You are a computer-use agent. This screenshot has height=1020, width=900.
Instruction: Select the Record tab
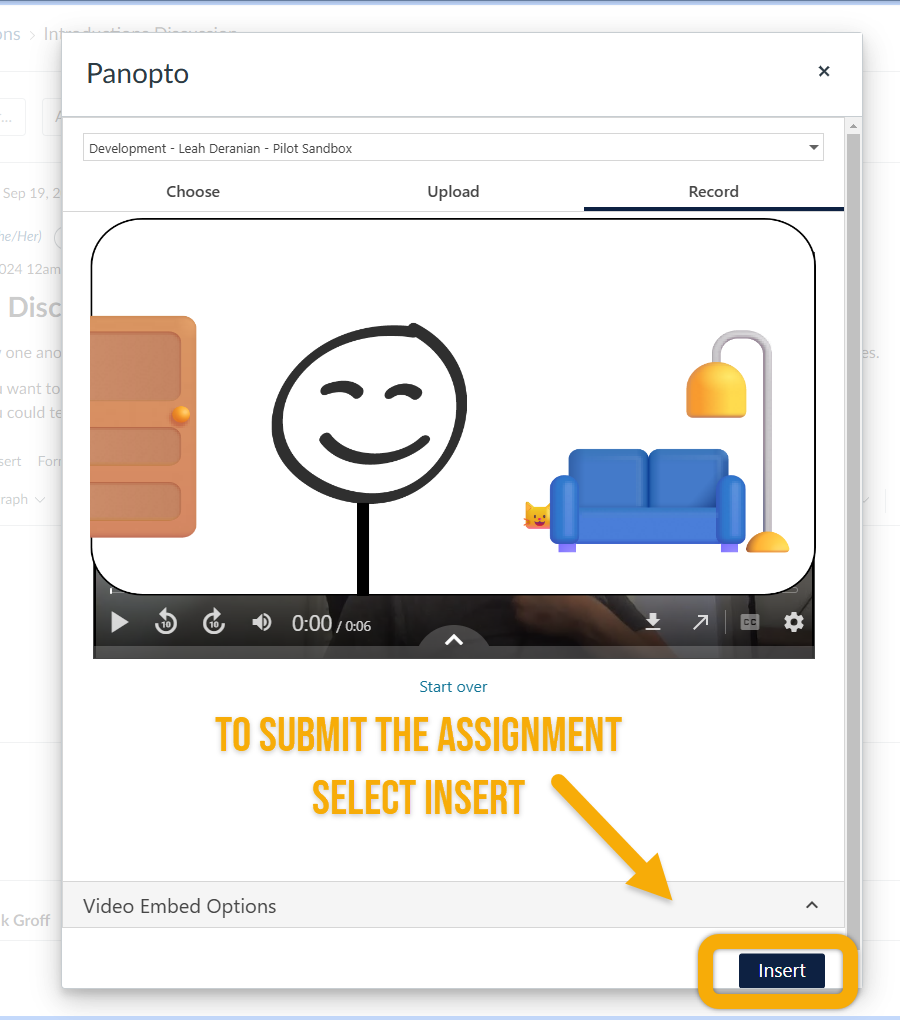tap(713, 191)
